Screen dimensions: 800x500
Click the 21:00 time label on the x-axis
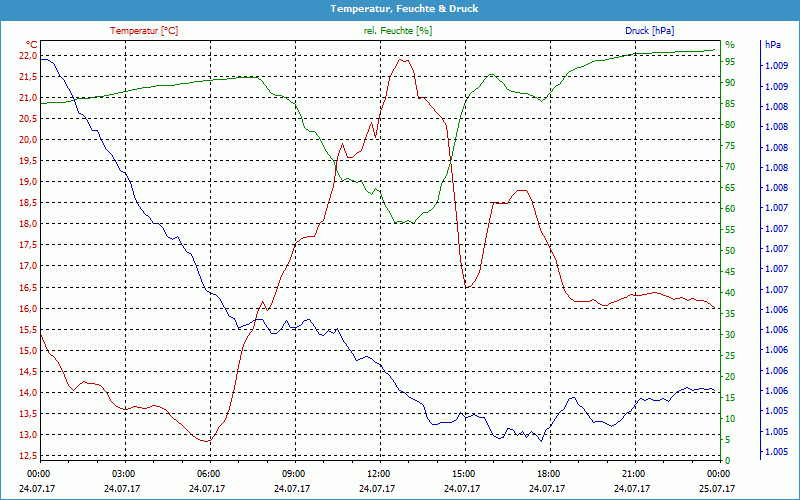(x=633, y=472)
